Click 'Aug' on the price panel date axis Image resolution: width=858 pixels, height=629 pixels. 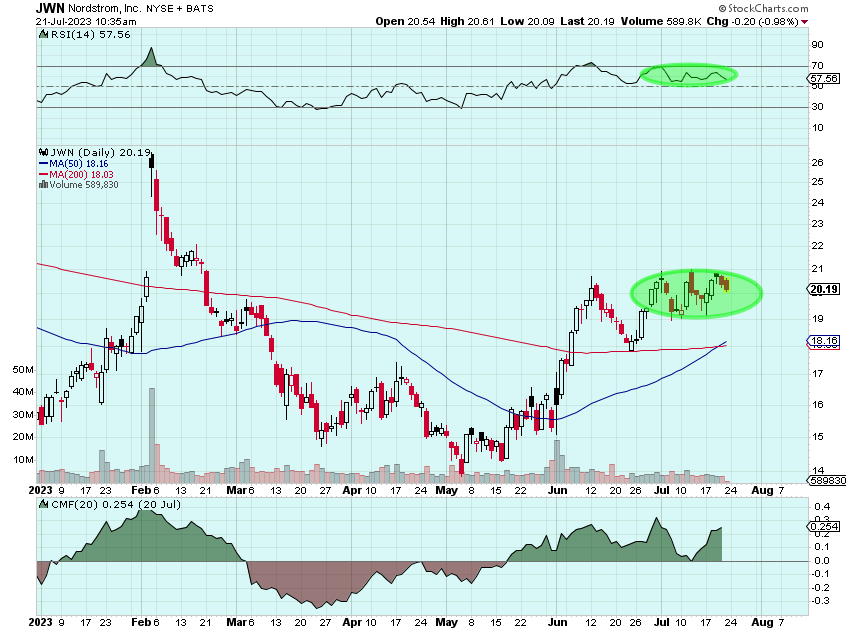[762, 490]
